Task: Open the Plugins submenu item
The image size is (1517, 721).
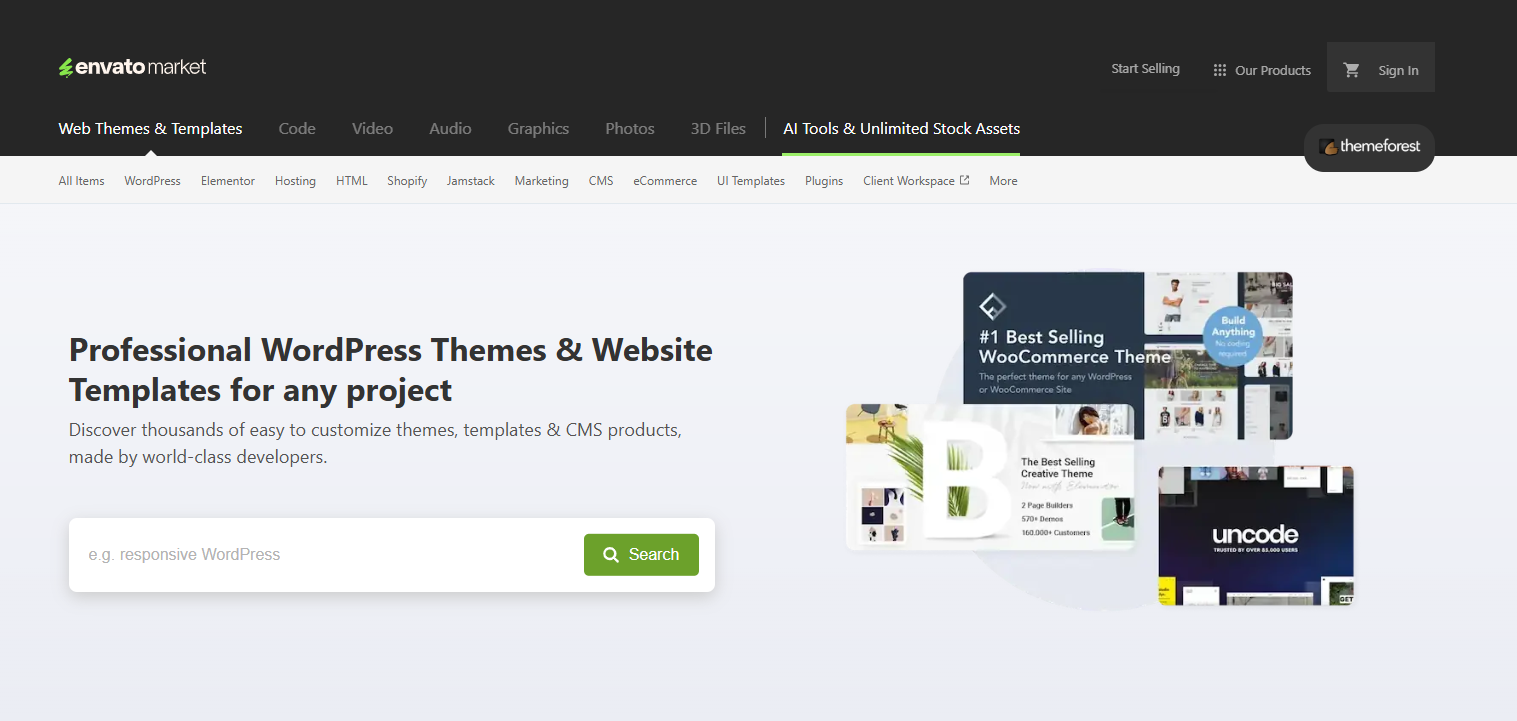Action: point(824,181)
